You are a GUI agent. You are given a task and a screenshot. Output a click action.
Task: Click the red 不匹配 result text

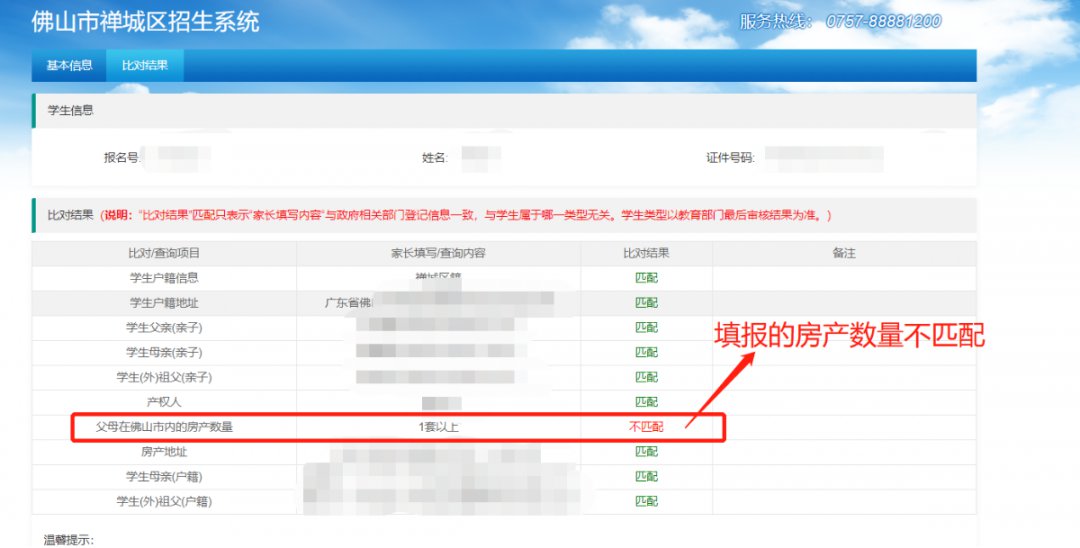(646, 427)
